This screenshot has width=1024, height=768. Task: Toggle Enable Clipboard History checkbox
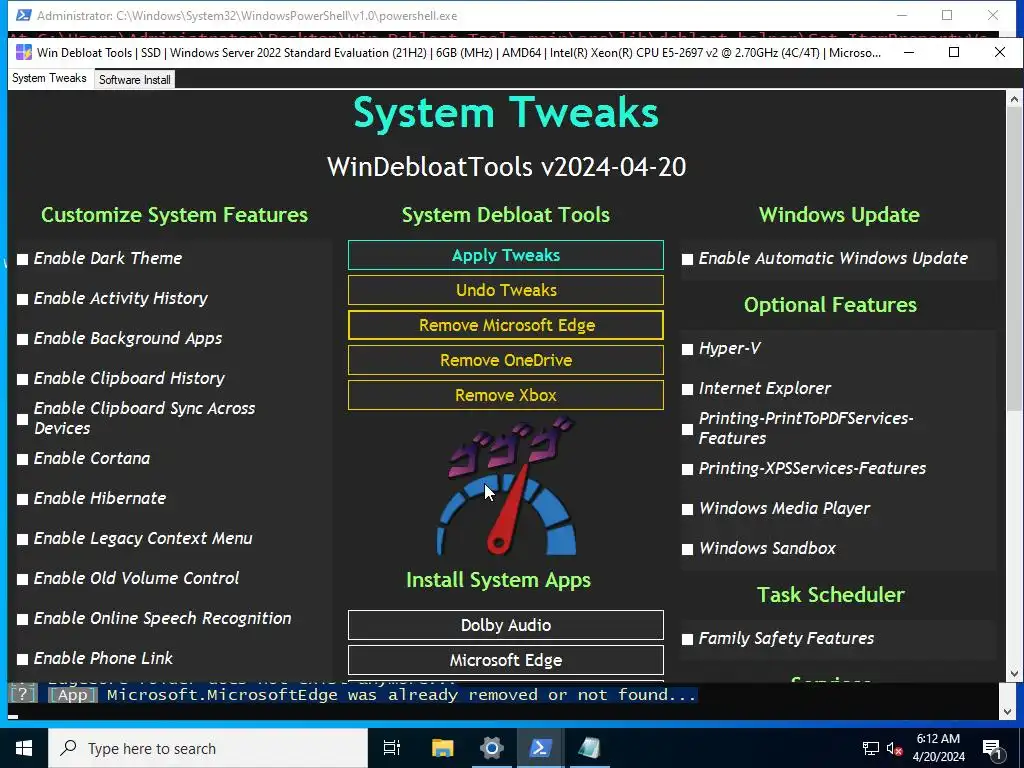pyautogui.click(x=22, y=379)
